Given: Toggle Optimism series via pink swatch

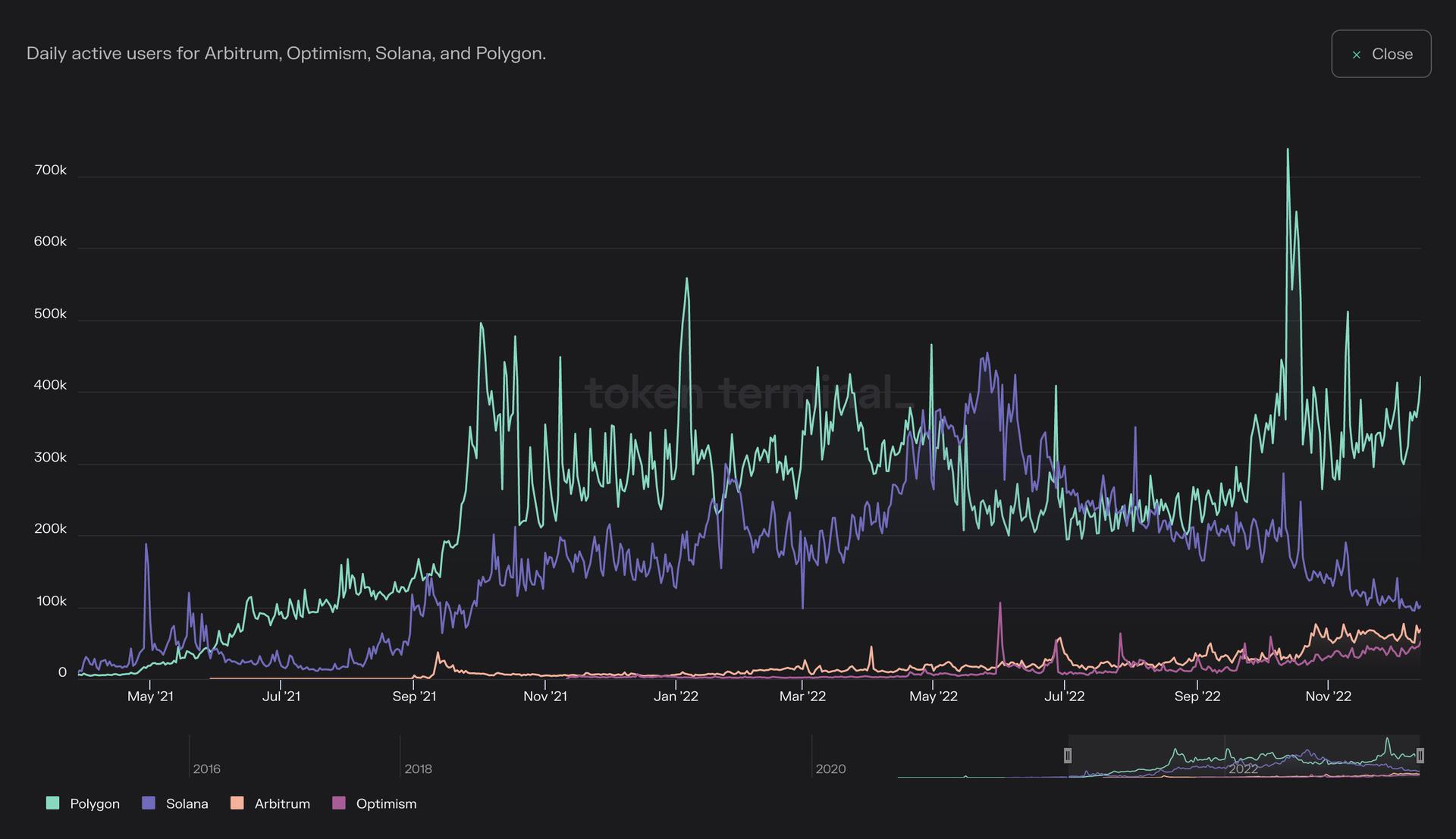Looking at the screenshot, I should 339,803.
